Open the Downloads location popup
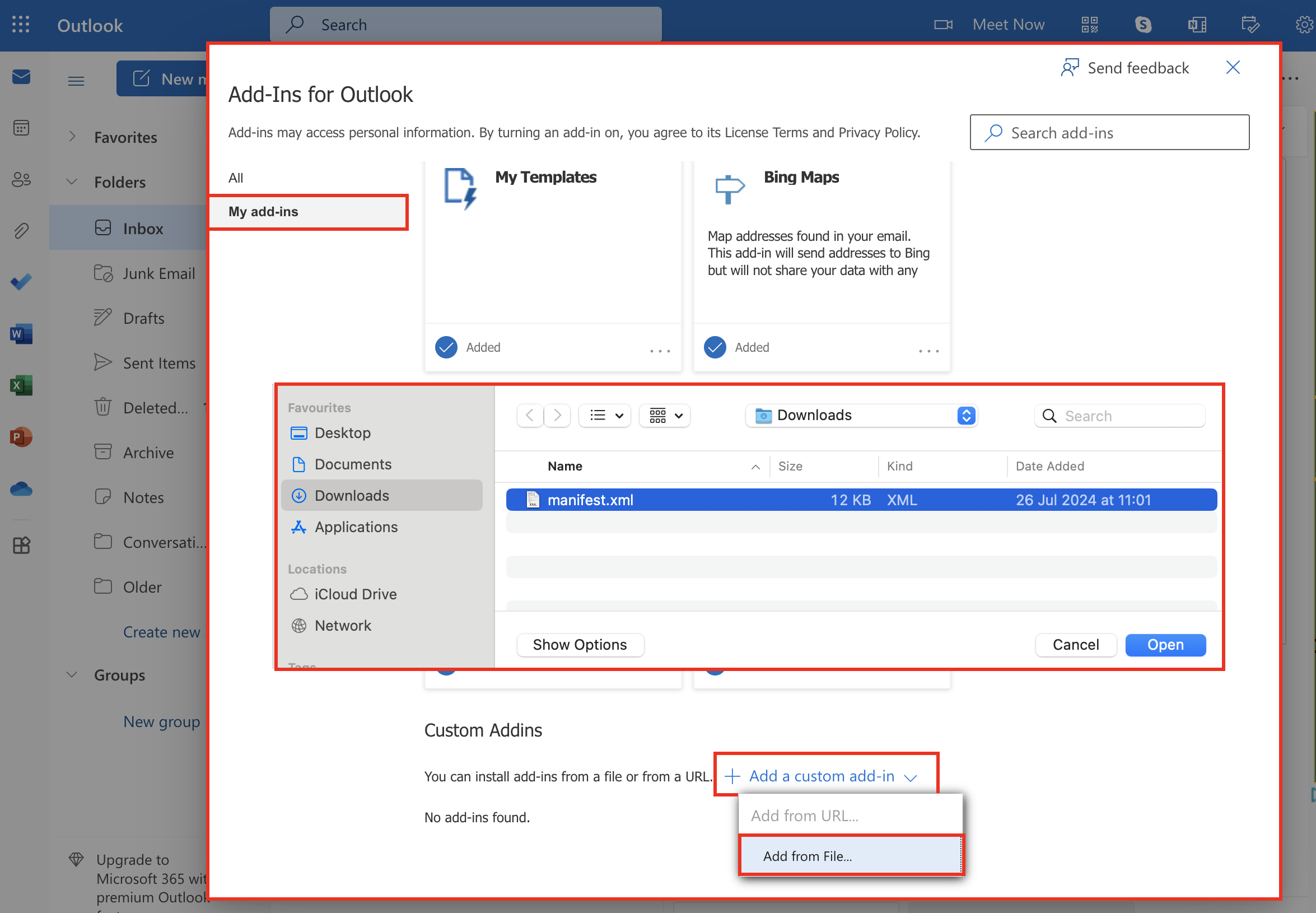 coord(862,415)
